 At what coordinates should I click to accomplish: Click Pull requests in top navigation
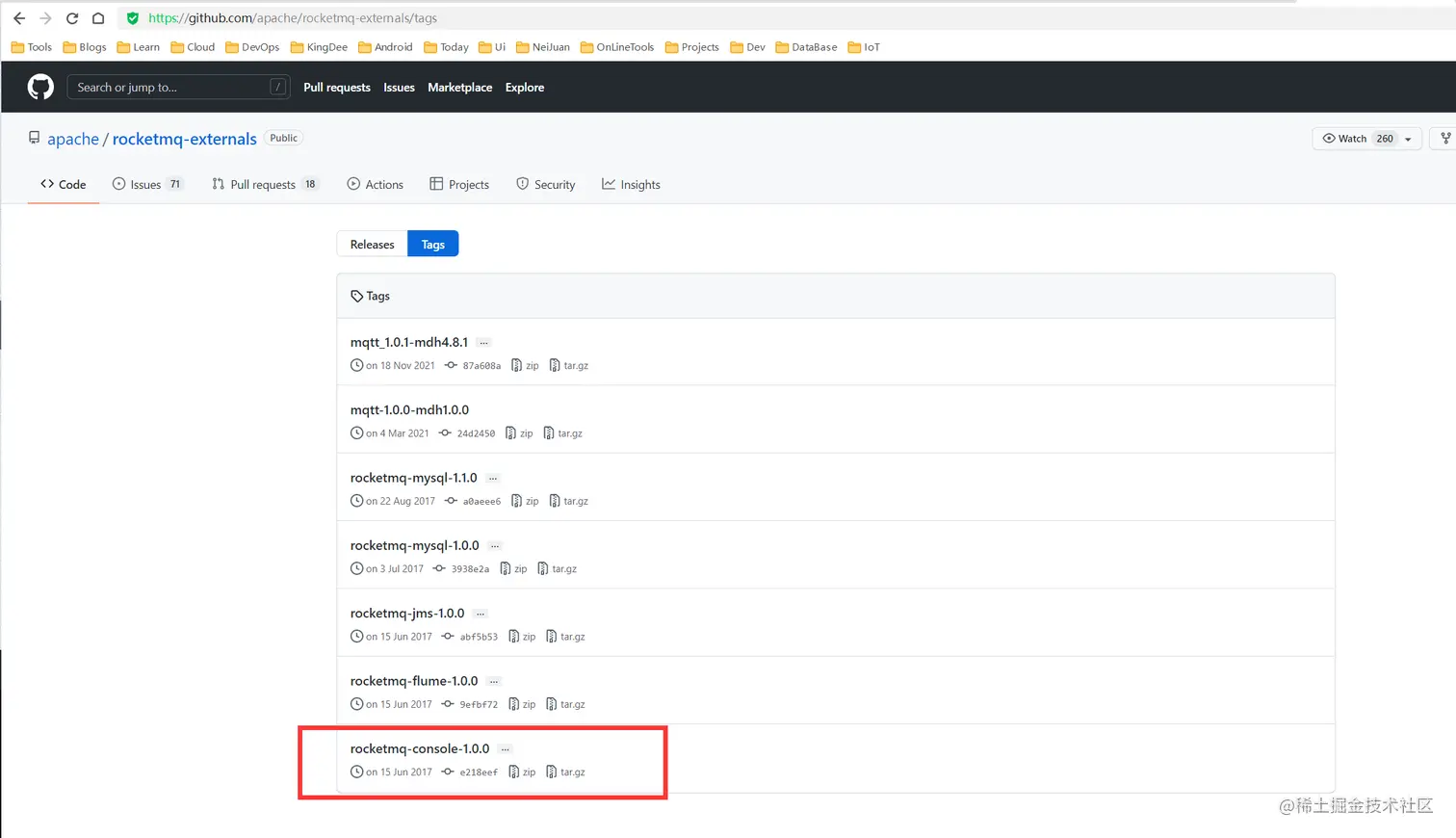337,88
